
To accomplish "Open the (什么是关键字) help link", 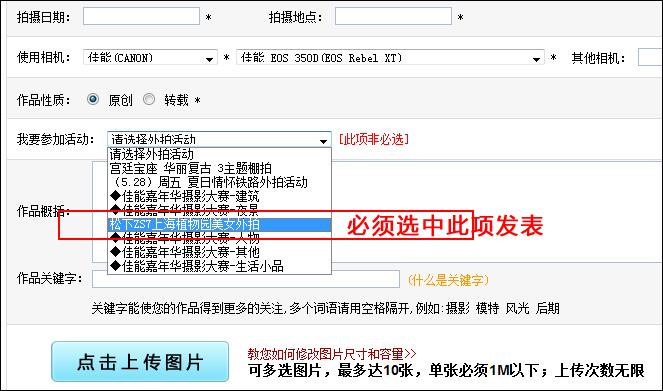I will [x=448, y=280].
